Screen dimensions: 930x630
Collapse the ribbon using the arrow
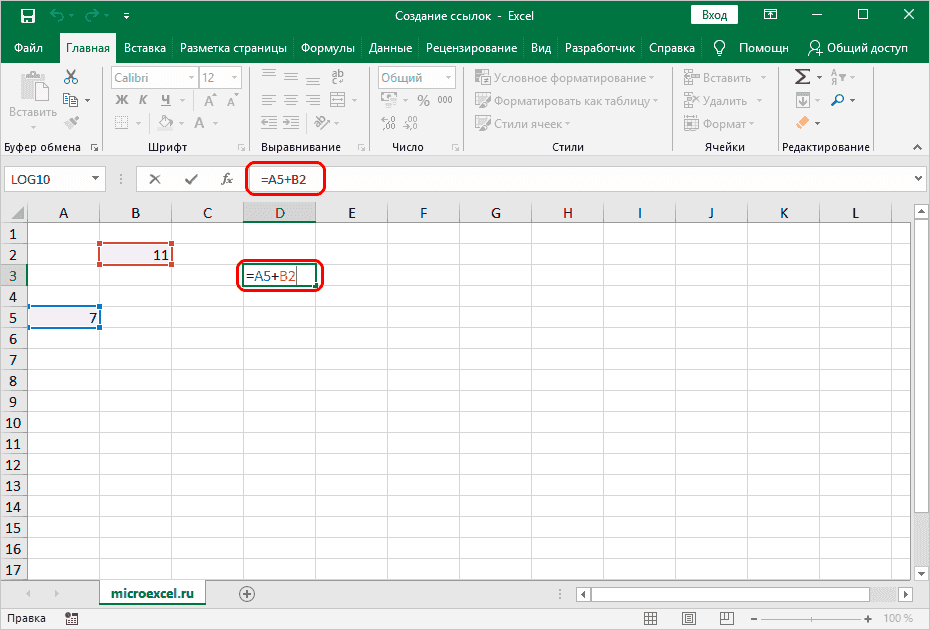click(x=917, y=147)
